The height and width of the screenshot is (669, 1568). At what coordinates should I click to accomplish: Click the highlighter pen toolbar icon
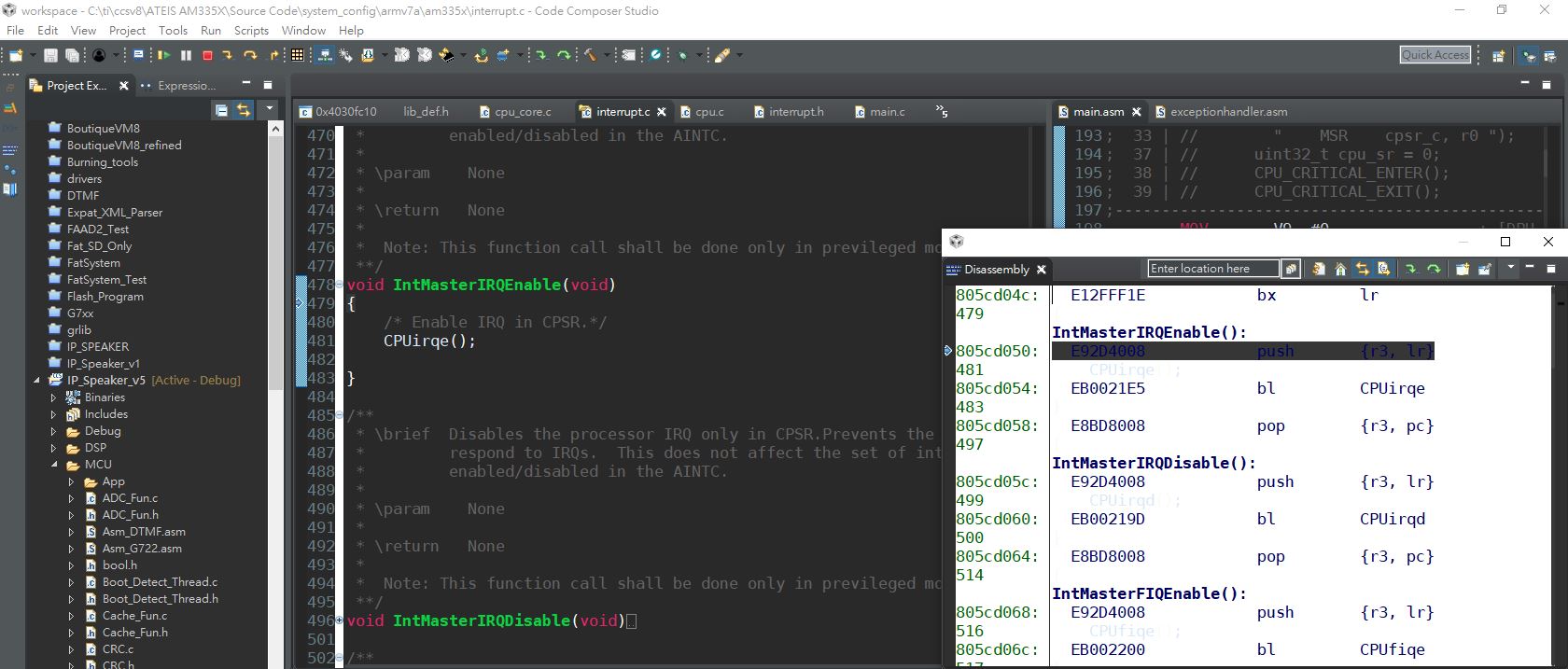[721, 55]
